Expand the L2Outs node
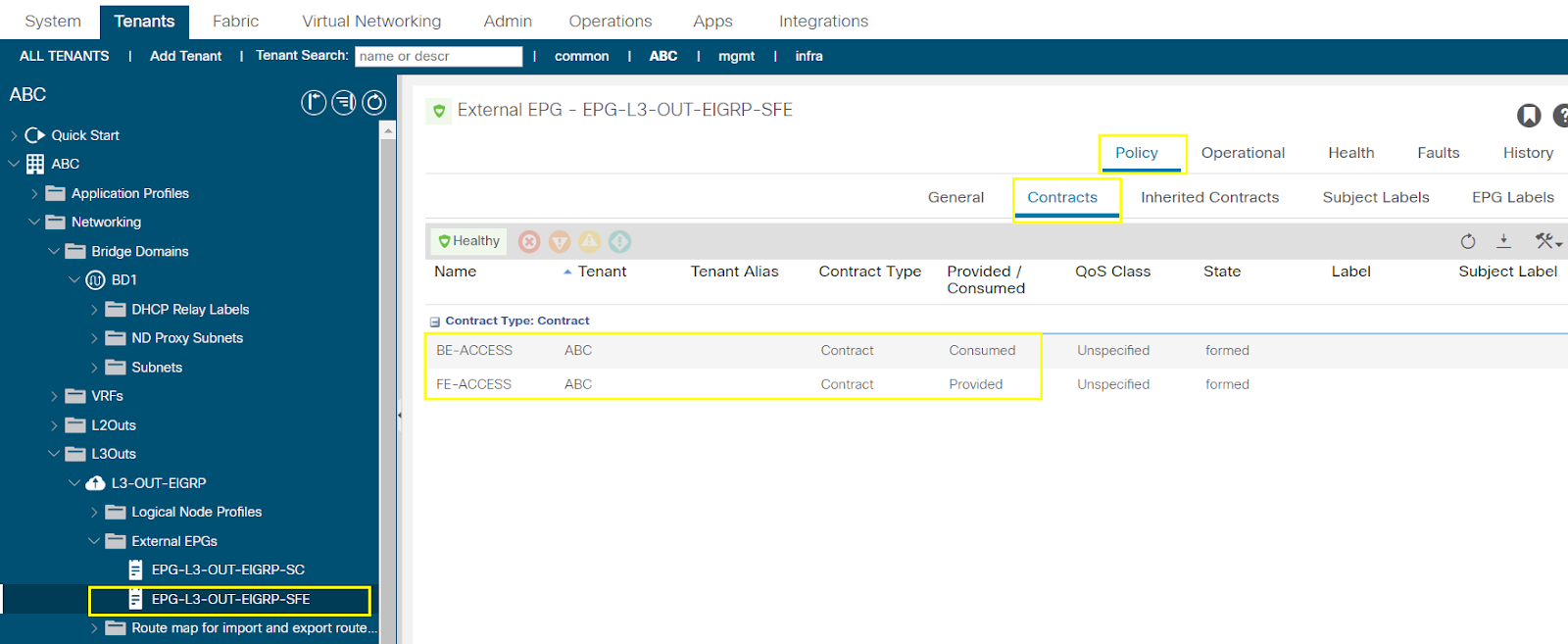1568x644 pixels. [54, 425]
